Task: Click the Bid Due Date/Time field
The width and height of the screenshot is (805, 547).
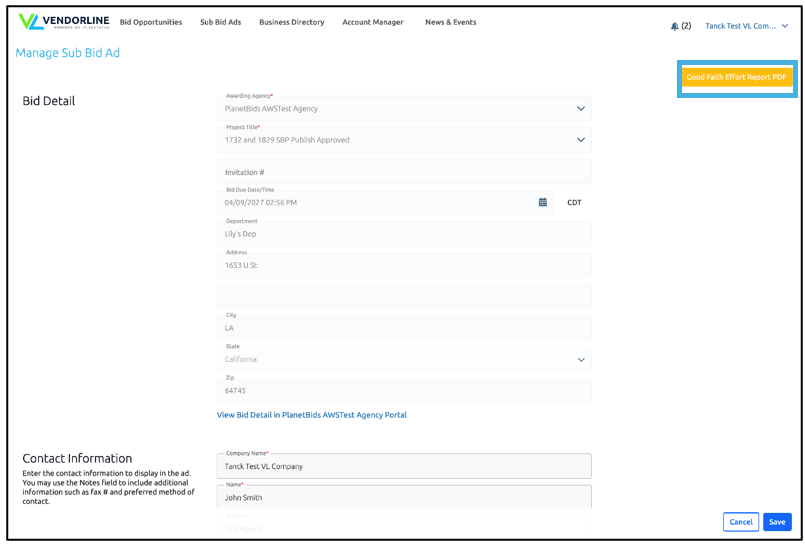Action: click(x=385, y=202)
